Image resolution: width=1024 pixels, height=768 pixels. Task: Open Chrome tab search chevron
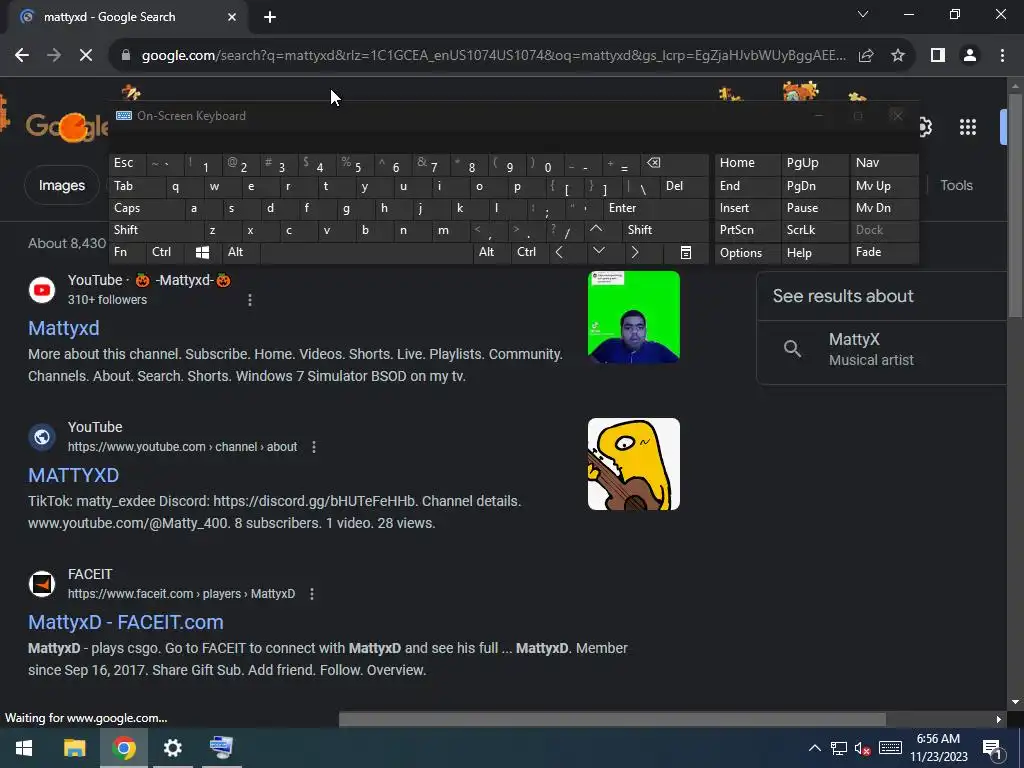click(863, 14)
